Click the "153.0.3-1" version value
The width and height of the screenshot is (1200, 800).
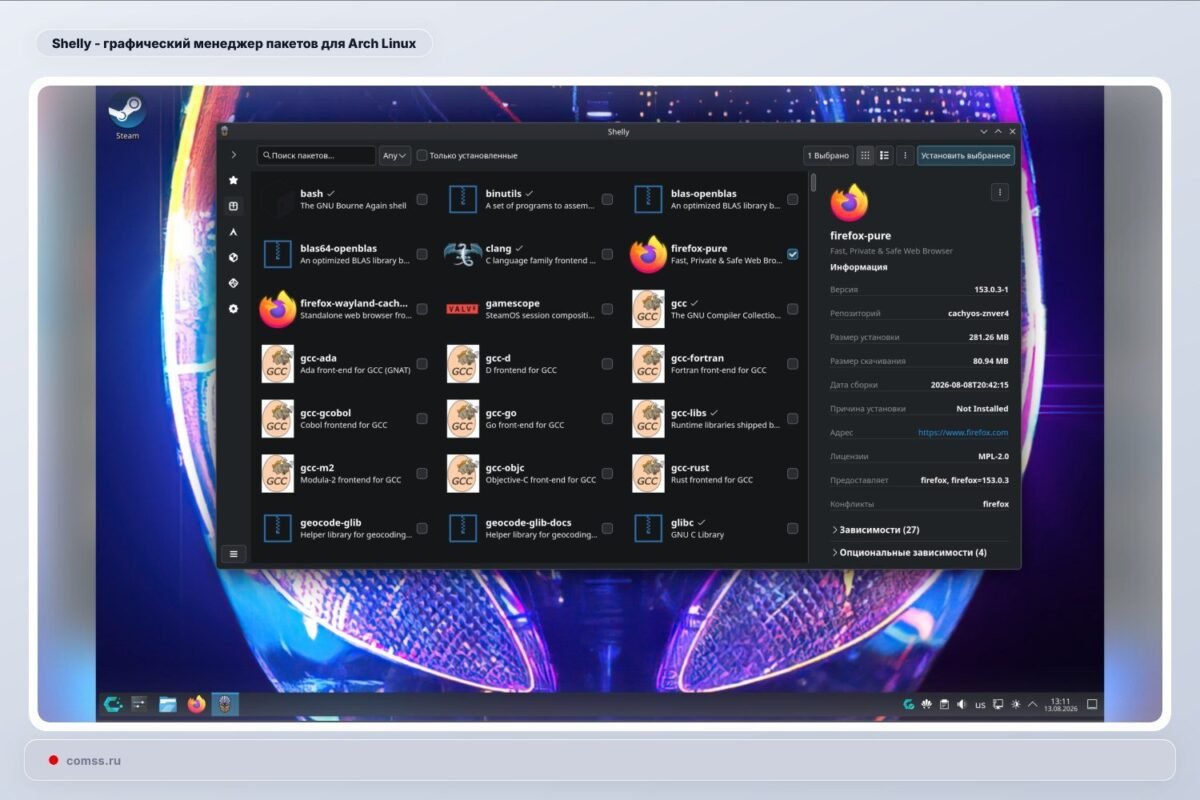click(991, 289)
